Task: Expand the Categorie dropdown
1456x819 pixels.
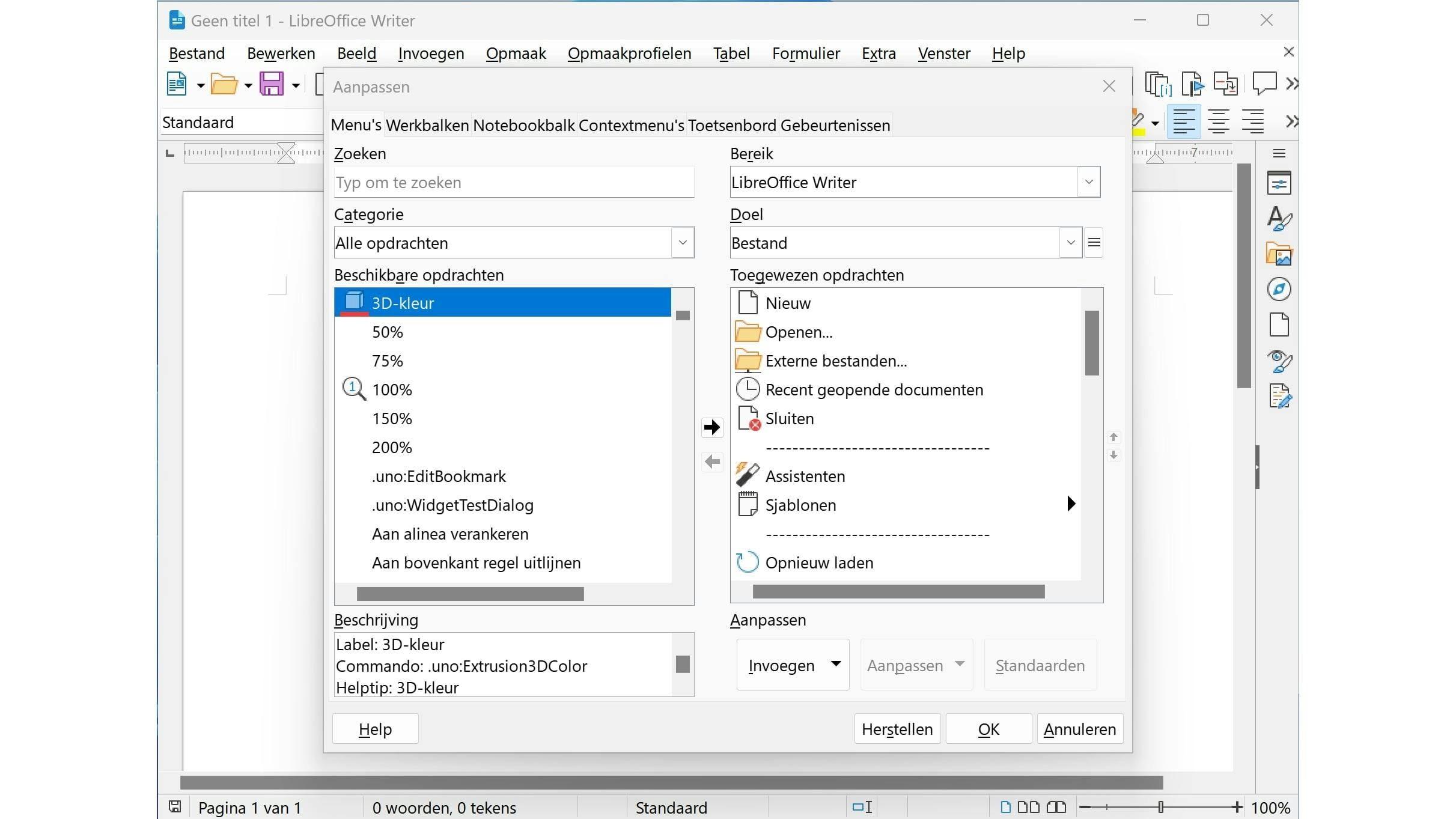Action: (682, 243)
